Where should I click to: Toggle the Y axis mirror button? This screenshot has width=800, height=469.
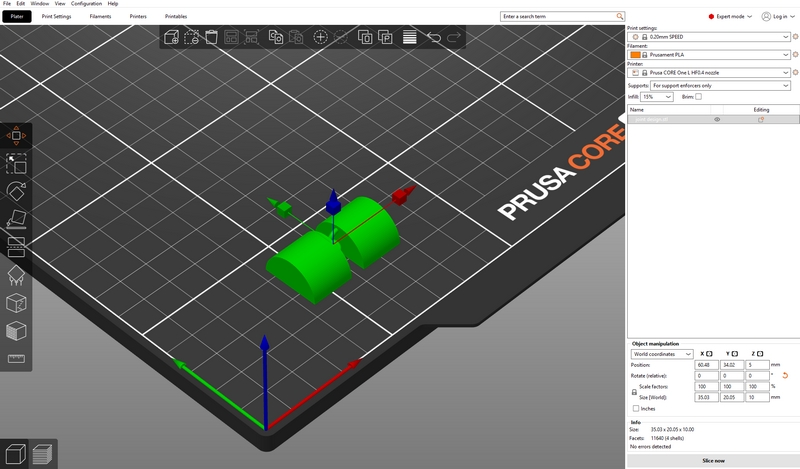pos(735,354)
